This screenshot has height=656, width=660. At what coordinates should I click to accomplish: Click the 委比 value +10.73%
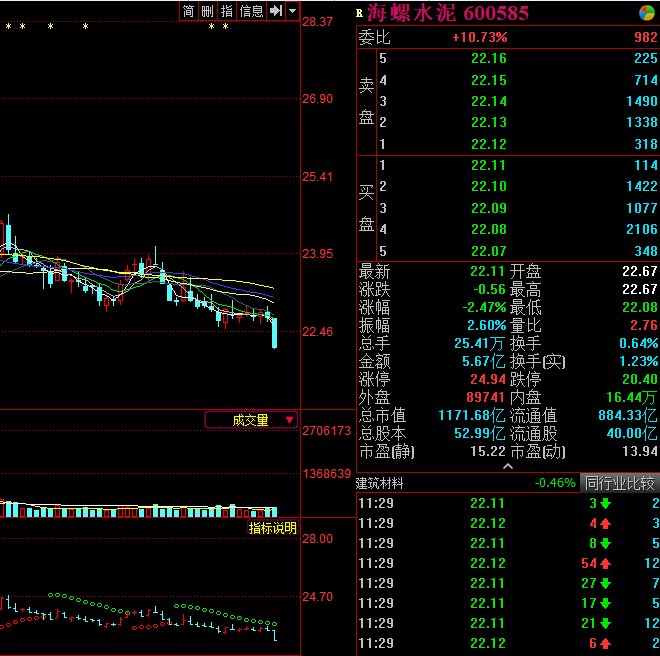click(480, 37)
